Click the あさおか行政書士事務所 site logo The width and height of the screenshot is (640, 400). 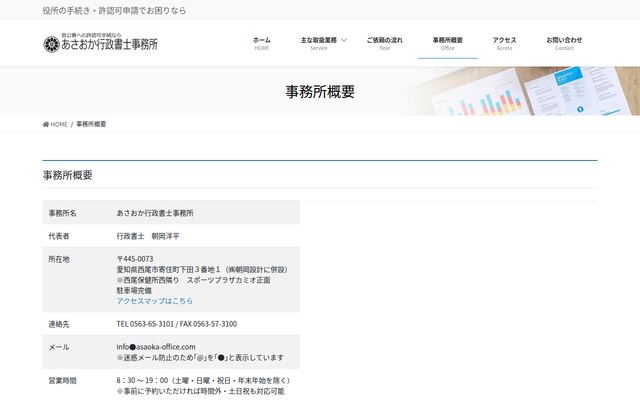pos(100,42)
